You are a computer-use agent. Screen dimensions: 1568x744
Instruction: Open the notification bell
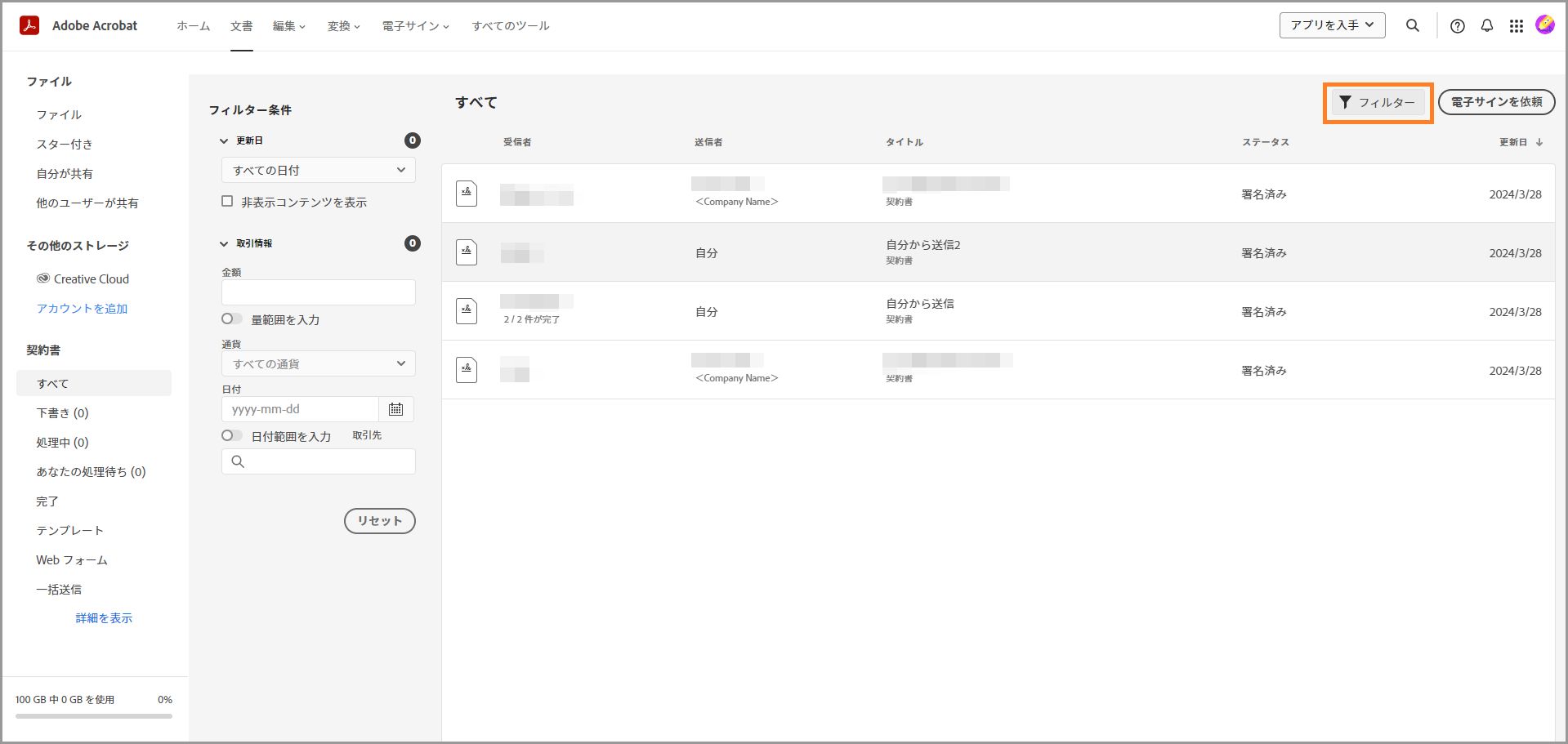click(x=1486, y=25)
